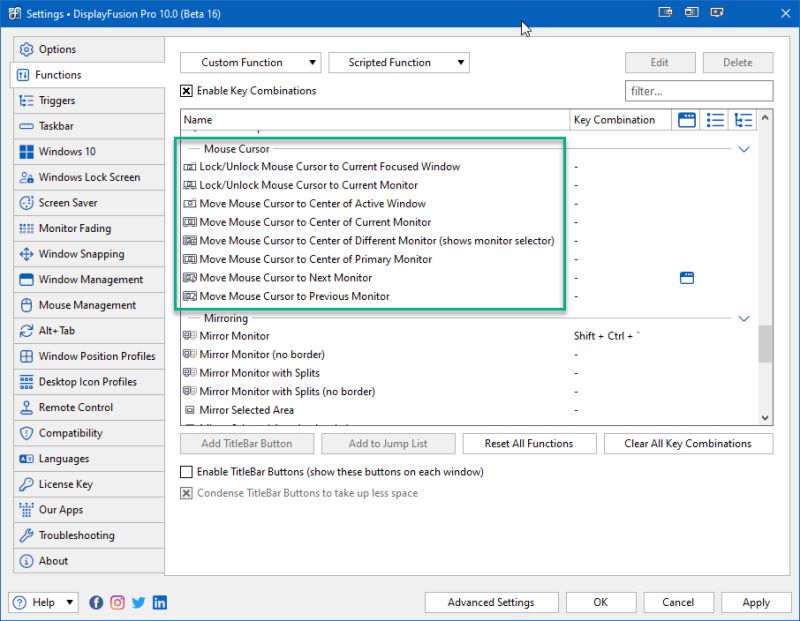Image resolution: width=800 pixels, height=621 pixels.
Task: Click first monitor icon in title bar
Action: point(665,12)
